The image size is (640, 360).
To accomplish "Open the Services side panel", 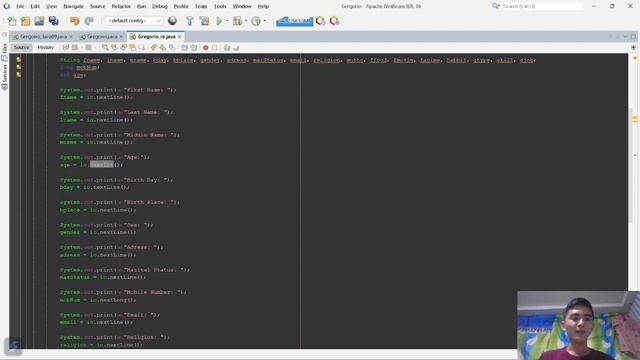I will [x=4, y=76].
